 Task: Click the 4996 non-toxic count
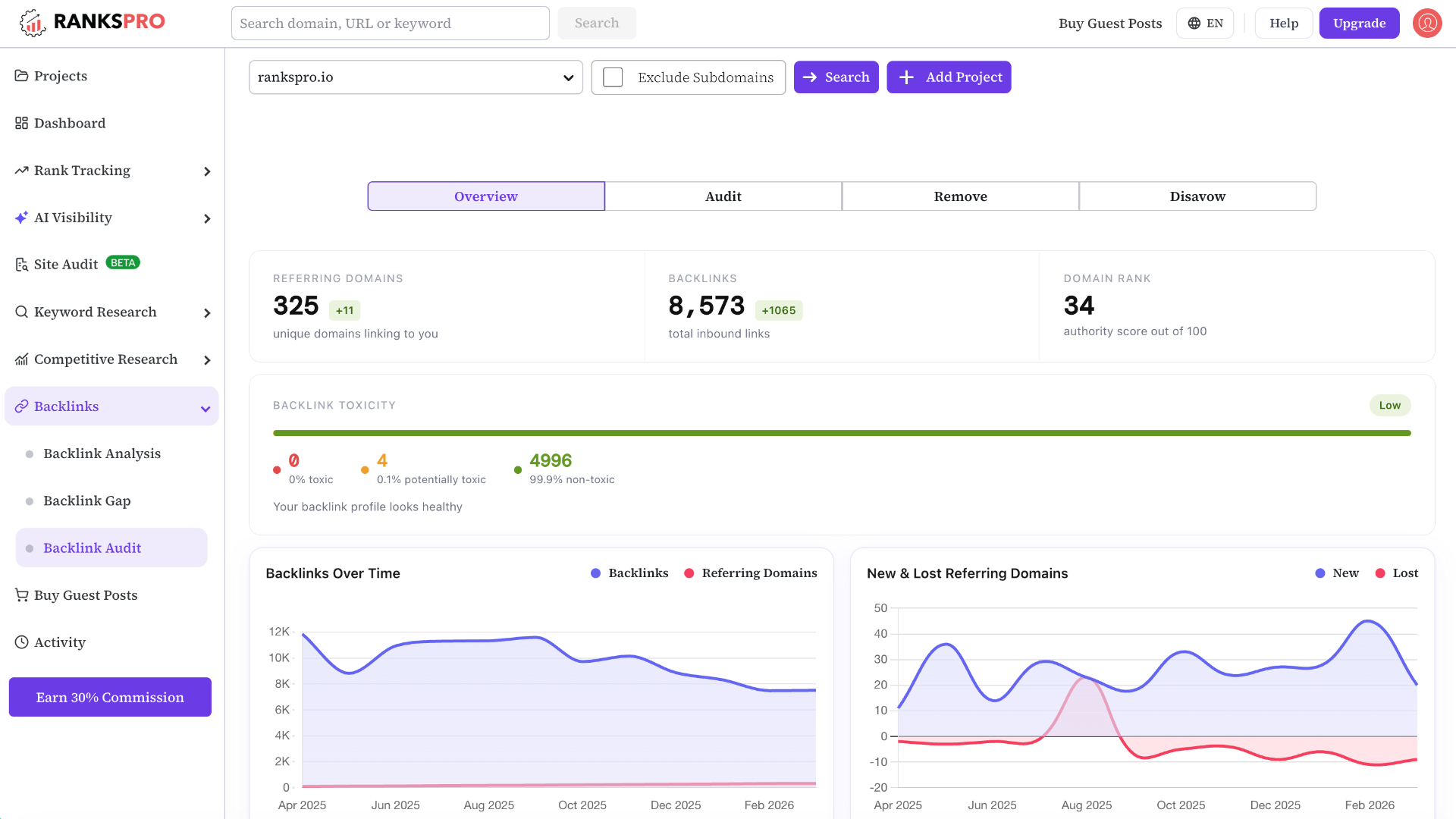(551, 460)
